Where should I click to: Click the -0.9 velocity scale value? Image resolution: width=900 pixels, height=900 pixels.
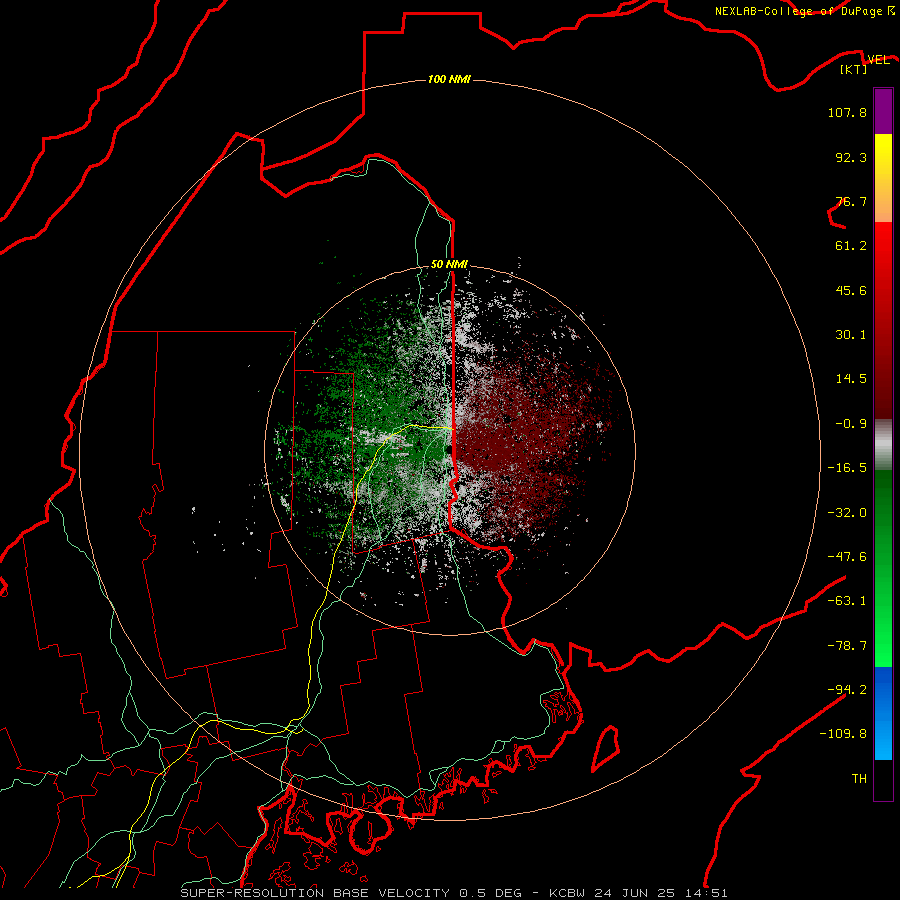(x=851, y=424)
